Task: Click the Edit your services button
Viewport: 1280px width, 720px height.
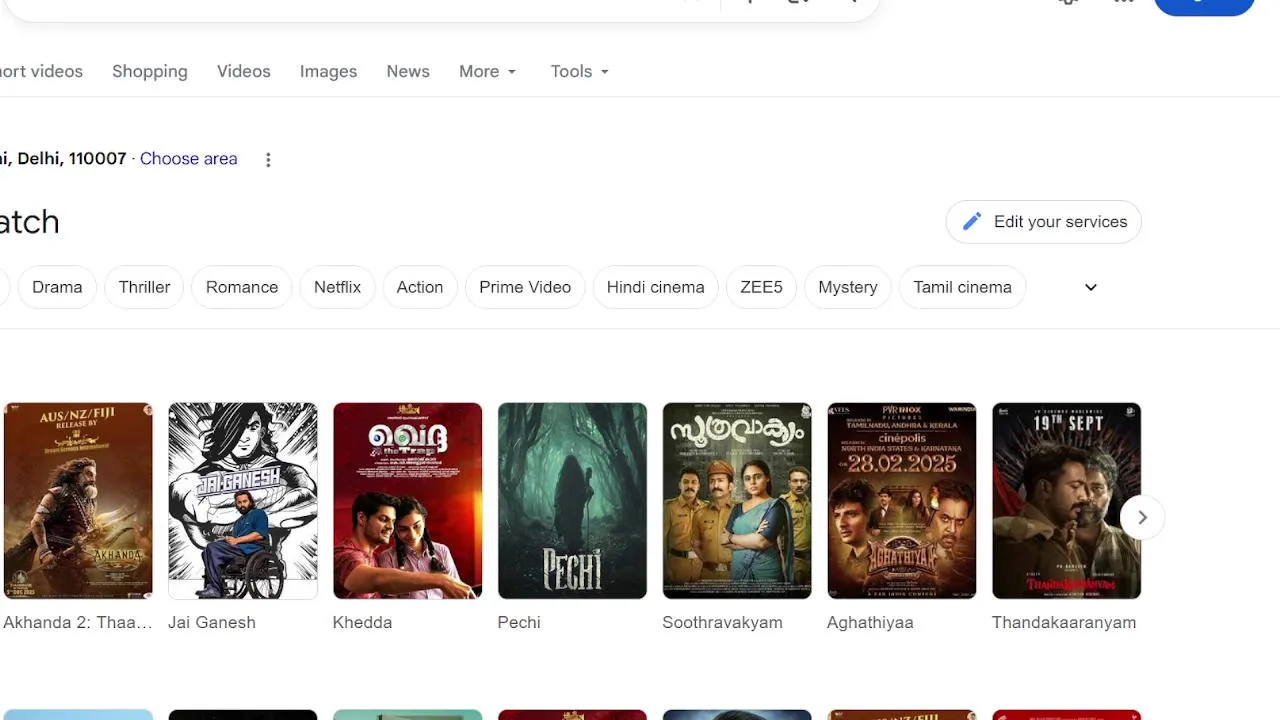Action: (1043, 222)
